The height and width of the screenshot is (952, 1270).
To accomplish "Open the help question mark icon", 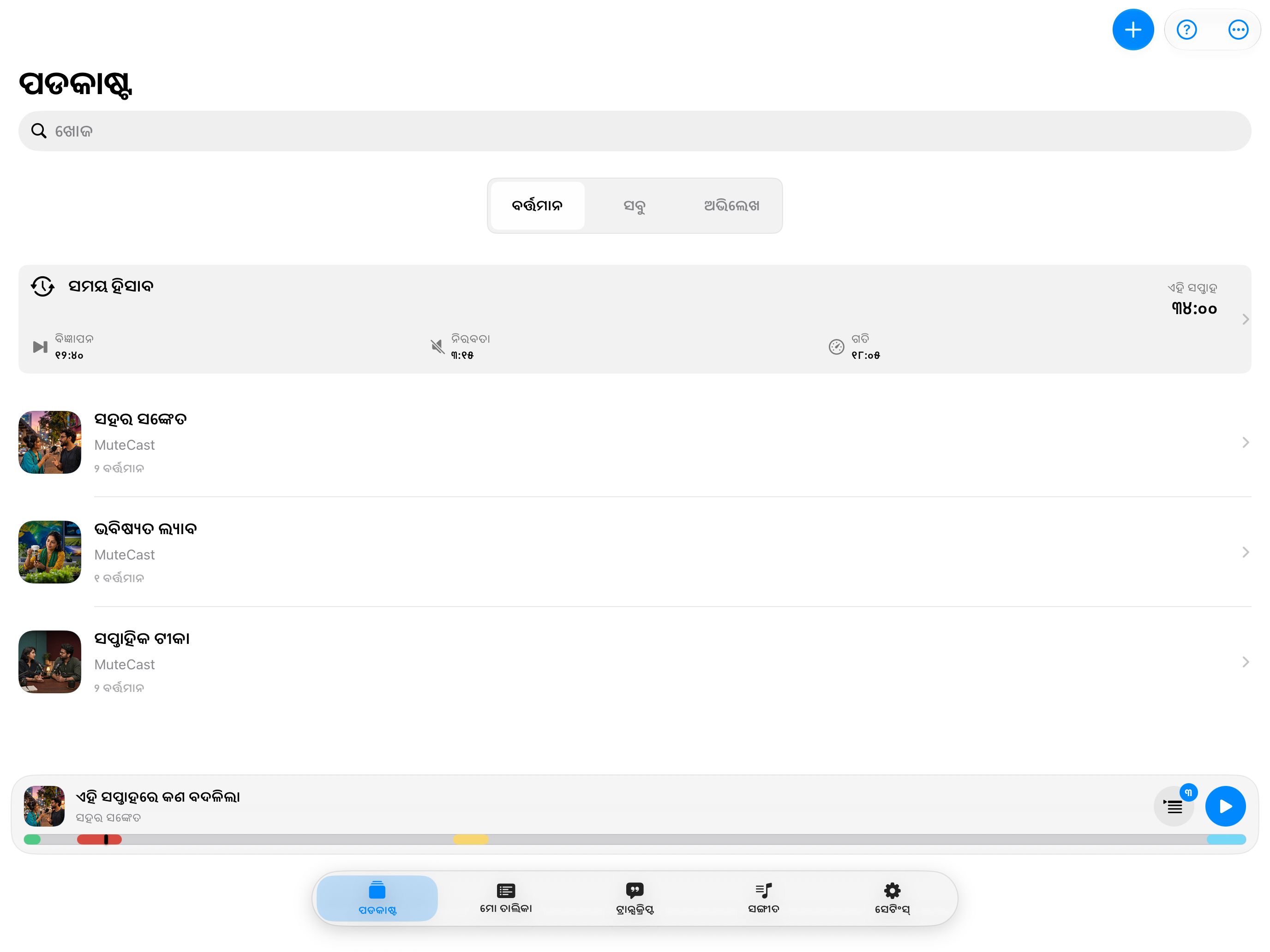I will [1186, 30].
